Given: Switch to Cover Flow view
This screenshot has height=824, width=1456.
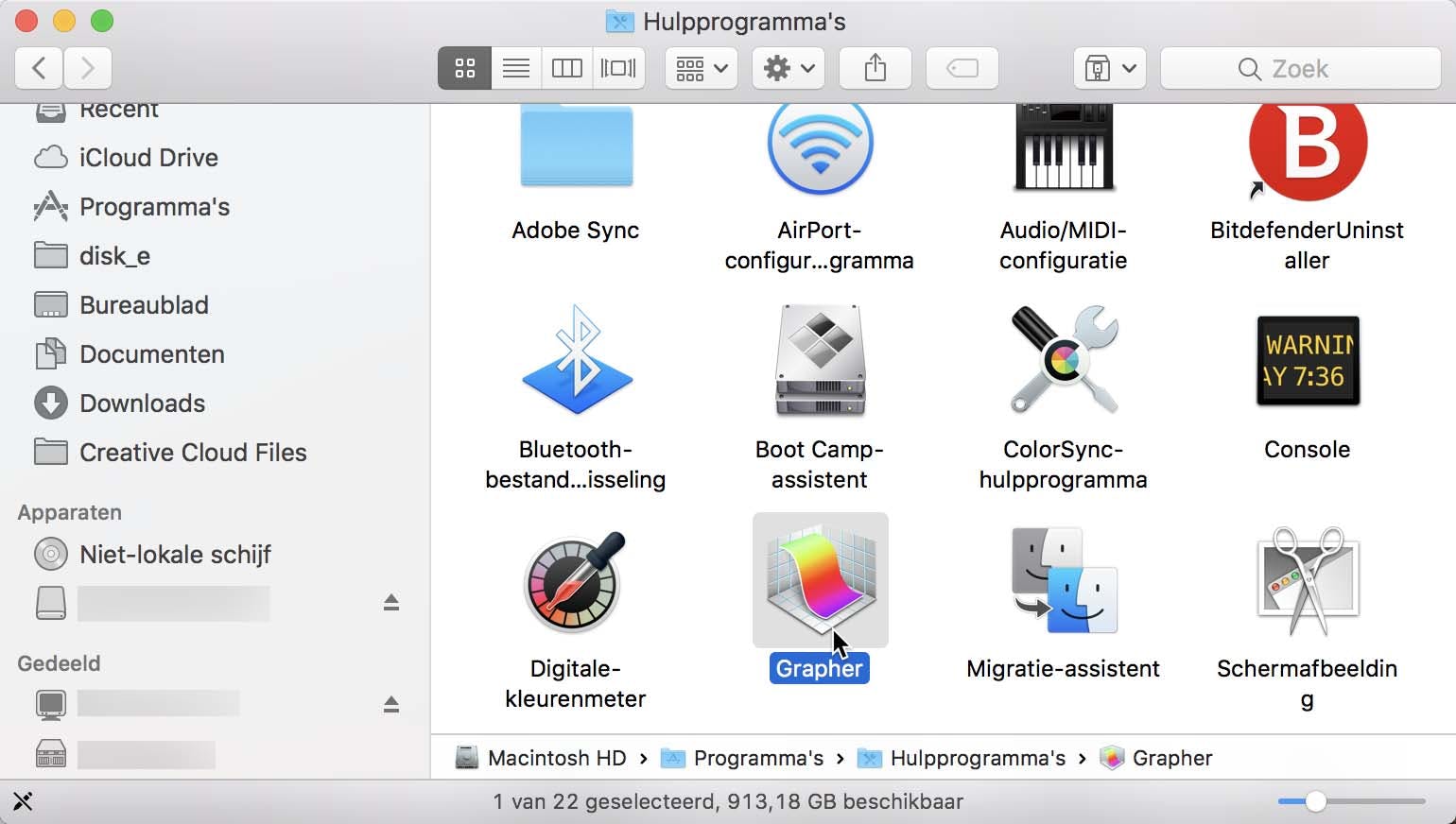Looking at the screenshot, I should [x=619, y=68].
